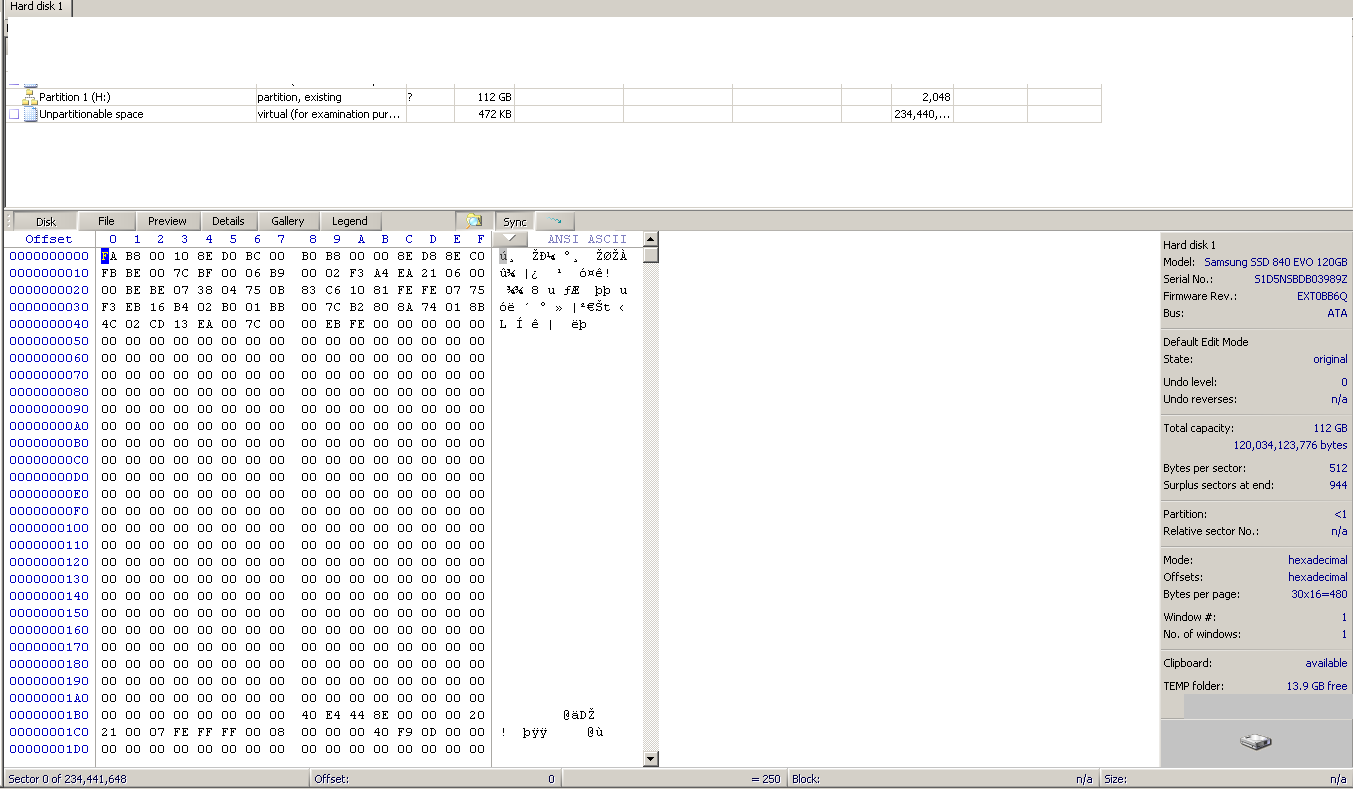Click the '= 250' status bar field
Image resolution: width=1353 pixels, height=790 pixels.
point(673,779)
